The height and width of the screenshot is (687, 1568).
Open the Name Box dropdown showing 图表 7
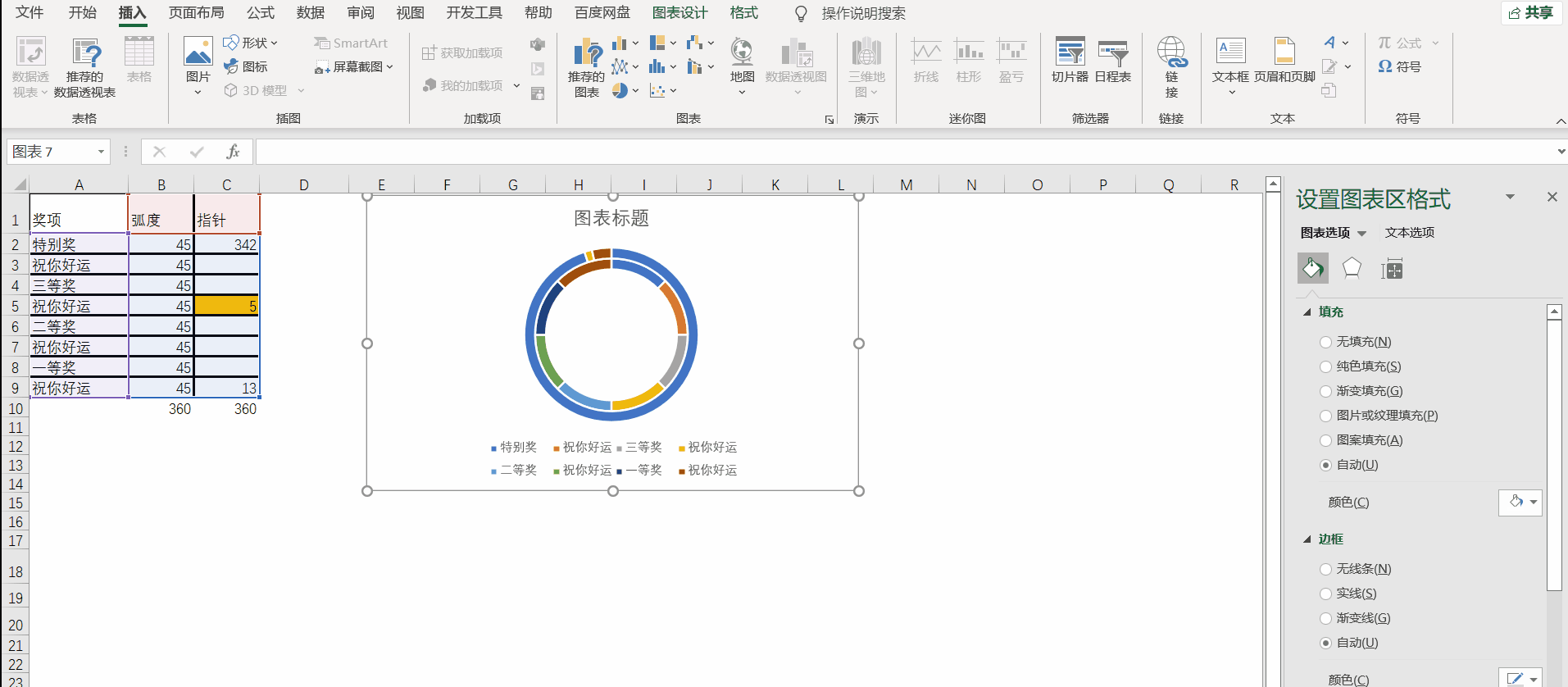pyautogui.click(x=101, y=152)
